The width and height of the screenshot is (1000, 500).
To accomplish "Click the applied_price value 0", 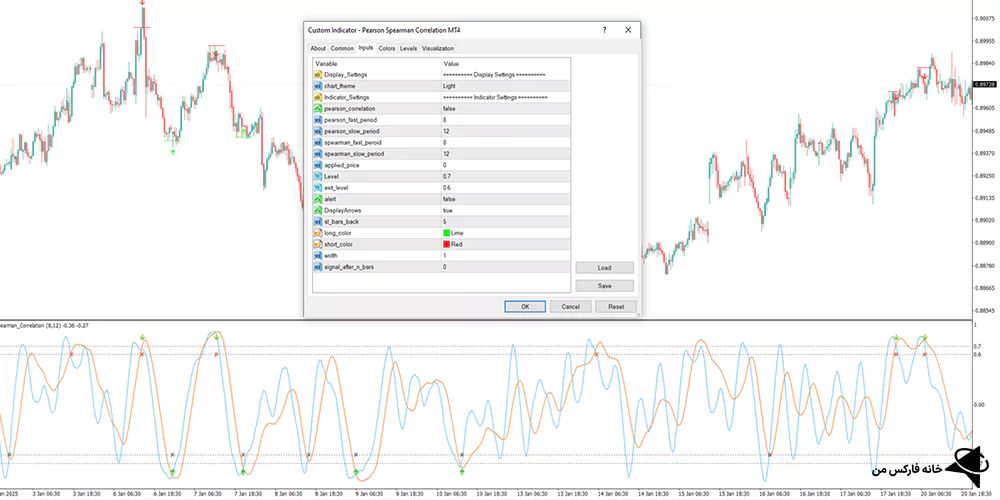I will [x=445, y=165].
